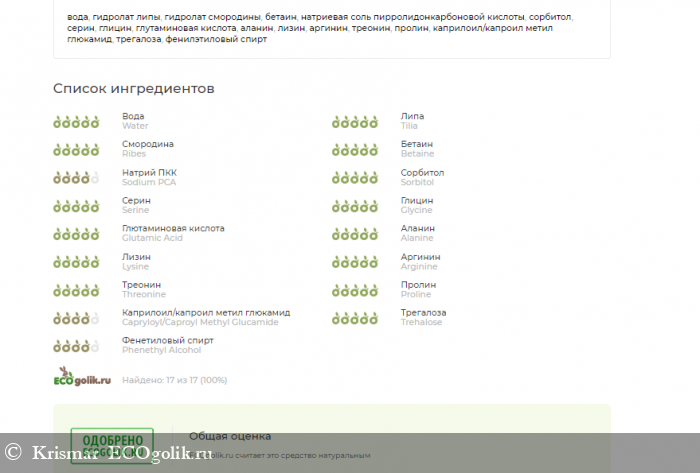Viewport: 700px width, 473px height.
Task: Click the Треонин ingredient name
Action: (x=143, y=284)
